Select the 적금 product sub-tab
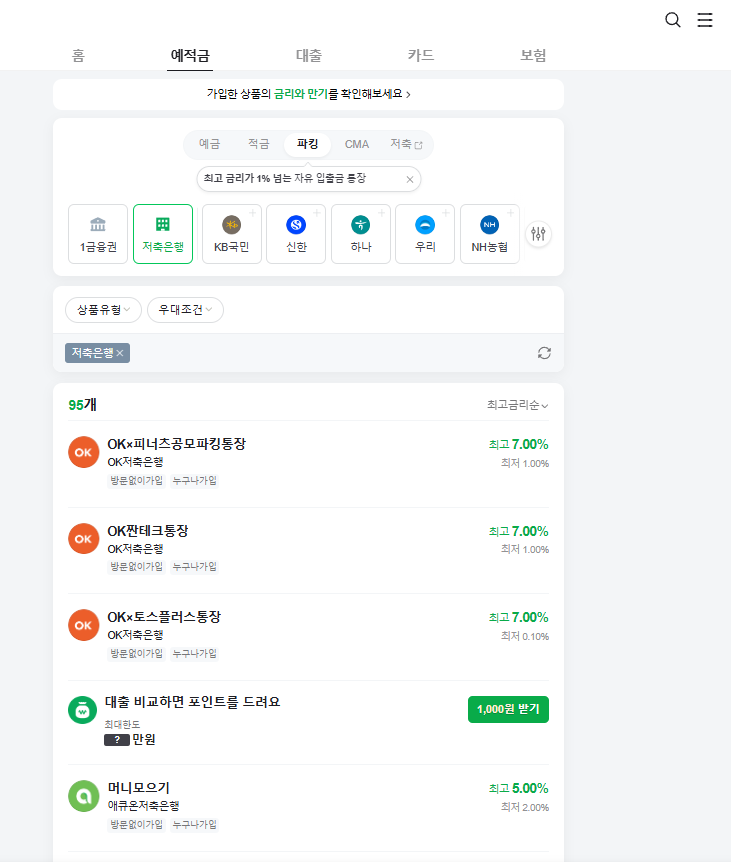This screenshot has height=862, width=731. (x=258, y=144)
